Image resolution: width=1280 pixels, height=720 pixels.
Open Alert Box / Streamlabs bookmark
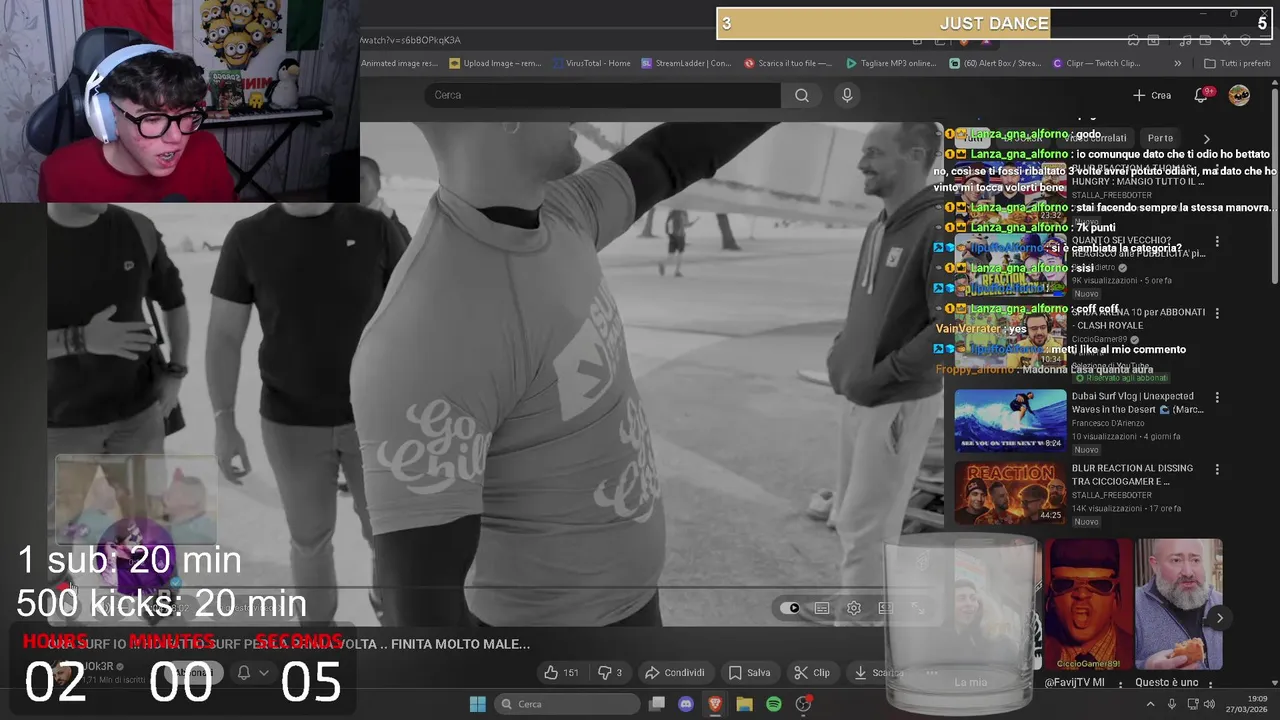pyautogui.click(x=994, y=63)
